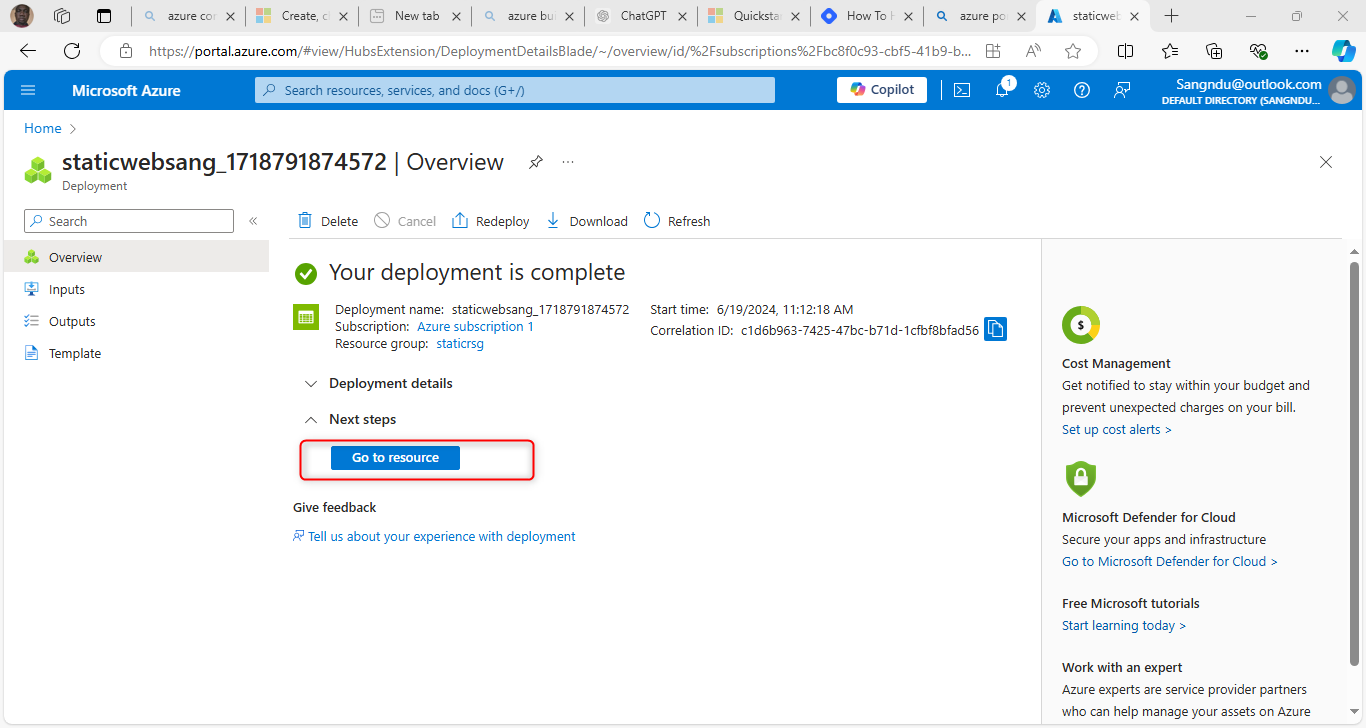Copy the Correlation ID to clipboard
The image size is (1366, 728).
(995, 329)
